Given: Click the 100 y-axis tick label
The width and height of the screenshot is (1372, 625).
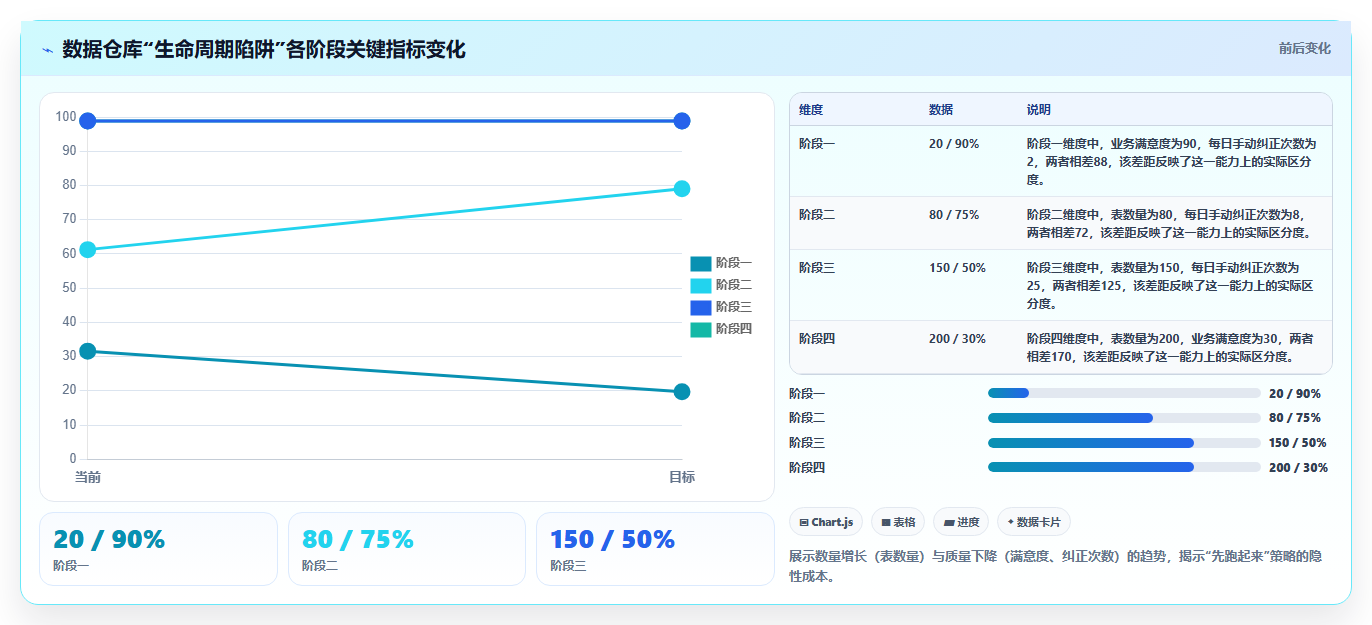Looking at the screenshot, I should 66,117.
